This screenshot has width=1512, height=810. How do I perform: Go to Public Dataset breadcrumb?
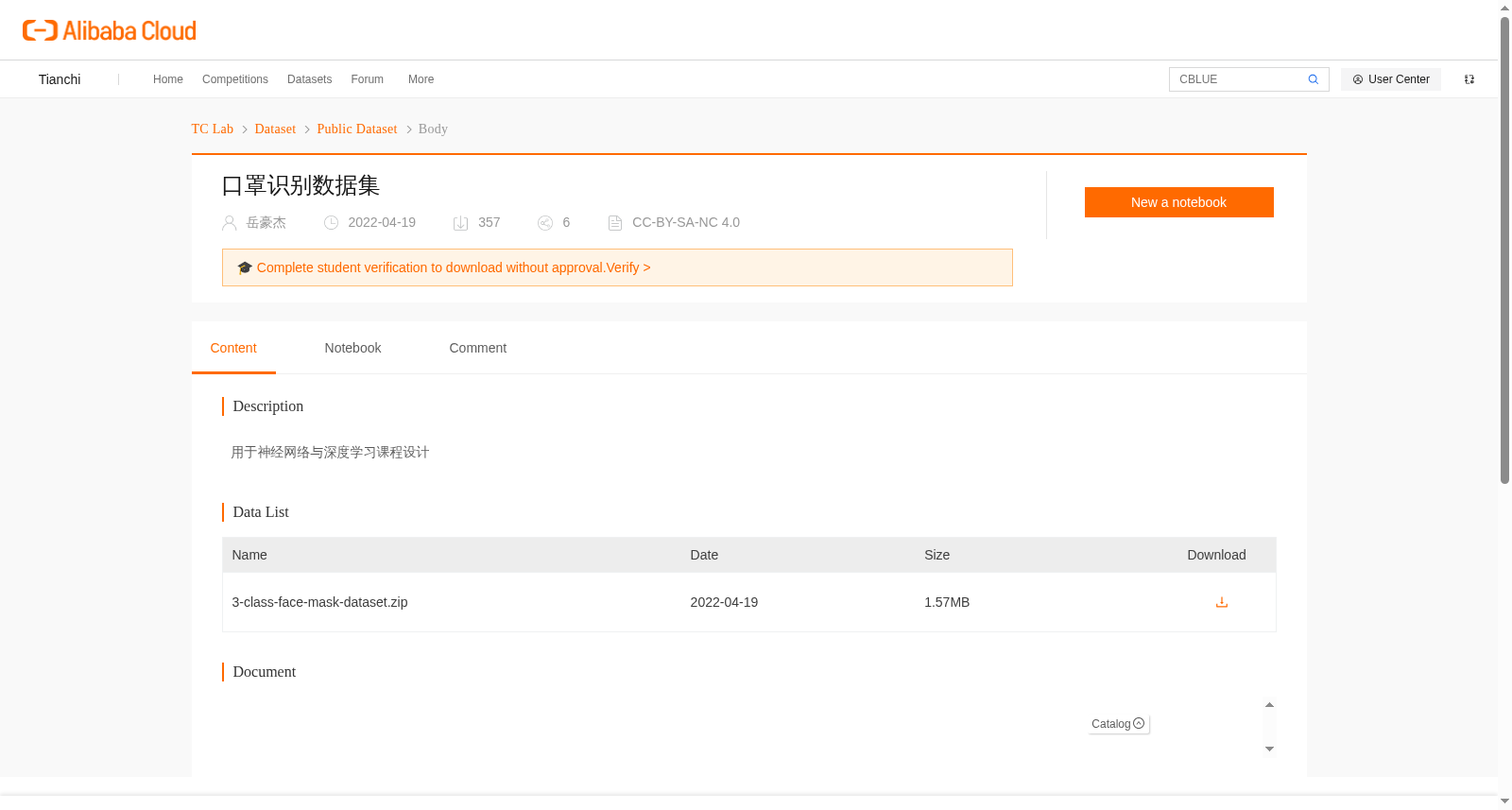(x=357, y=129)
